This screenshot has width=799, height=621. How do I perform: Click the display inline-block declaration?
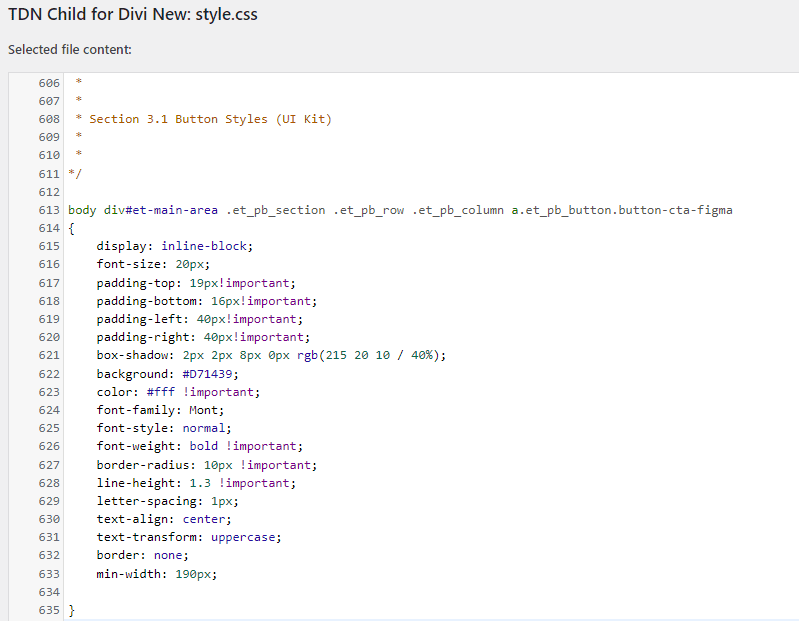tap(175, 246)
